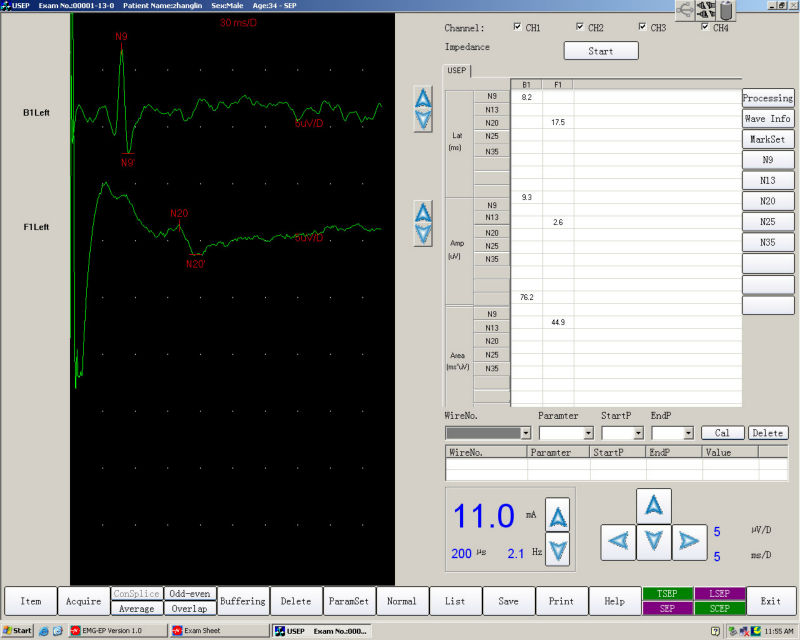Open EMG-EP Version 1.0 taskbar item
This screenshot has height=640, width=800.
point(117,631)
